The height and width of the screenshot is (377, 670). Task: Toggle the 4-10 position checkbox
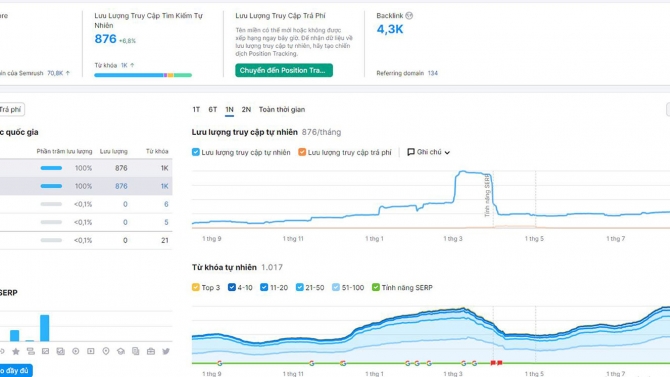click(x=232, y=287)
